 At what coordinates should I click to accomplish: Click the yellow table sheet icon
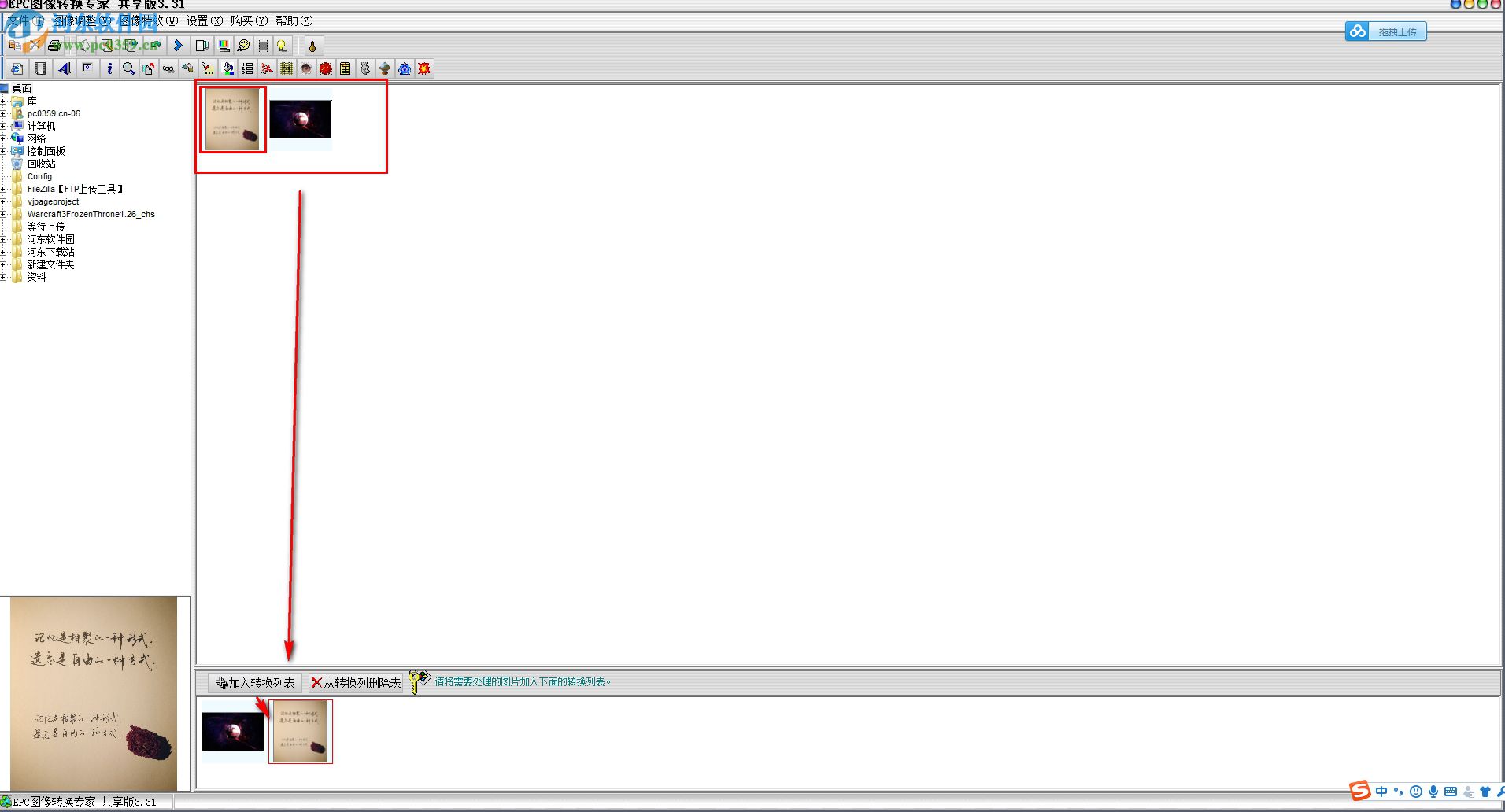click(345, 68)
